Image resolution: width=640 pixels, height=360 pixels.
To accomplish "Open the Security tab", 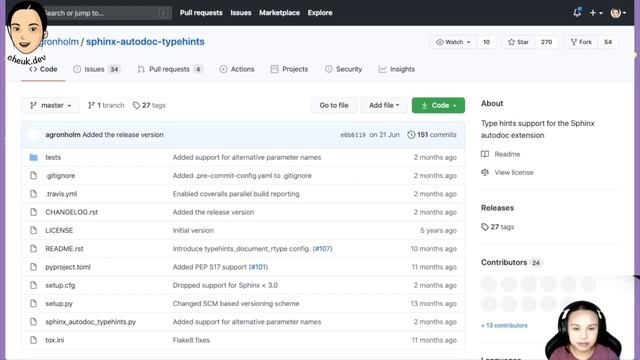I will (x=343, y=69).
